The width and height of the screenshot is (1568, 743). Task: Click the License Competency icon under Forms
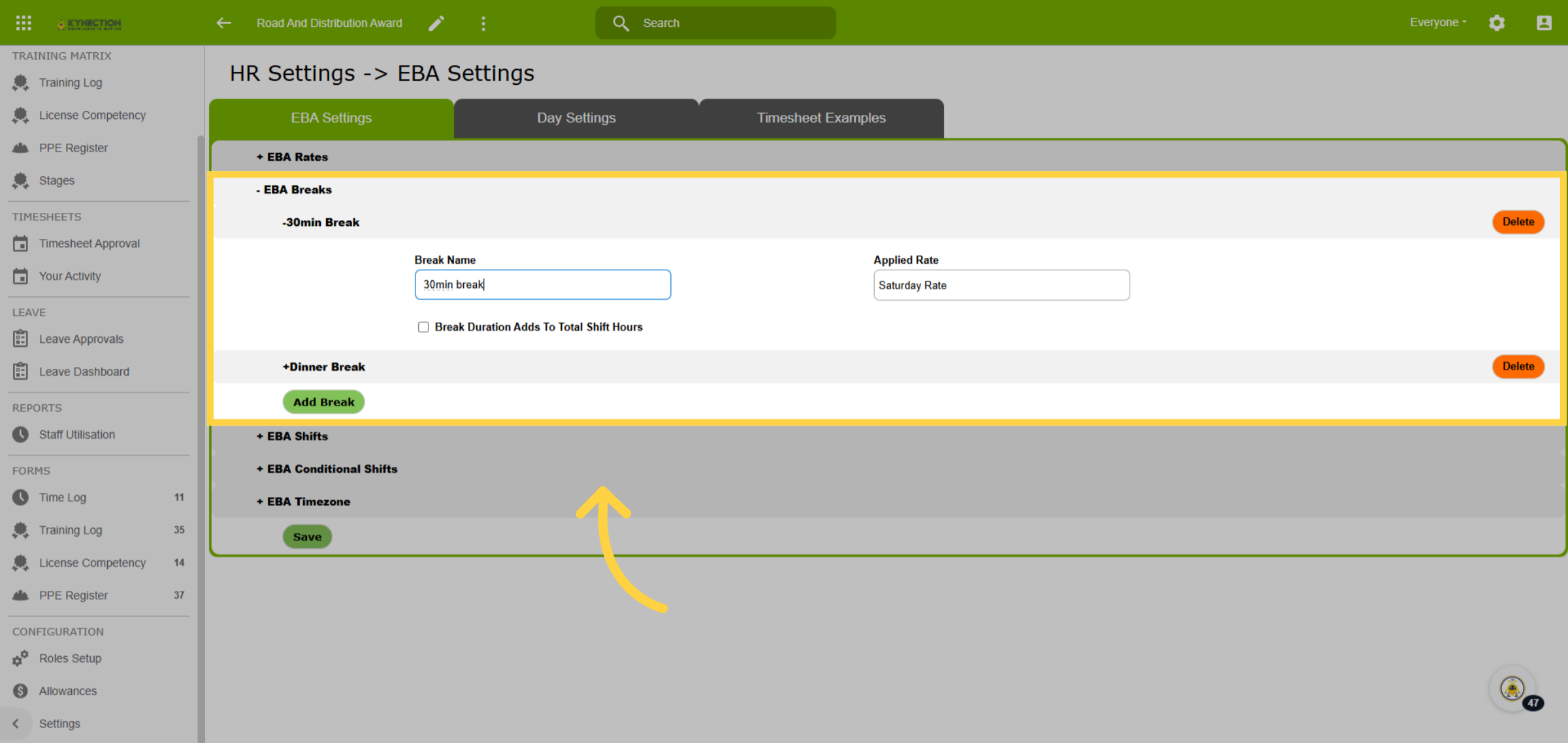[20, 563]
